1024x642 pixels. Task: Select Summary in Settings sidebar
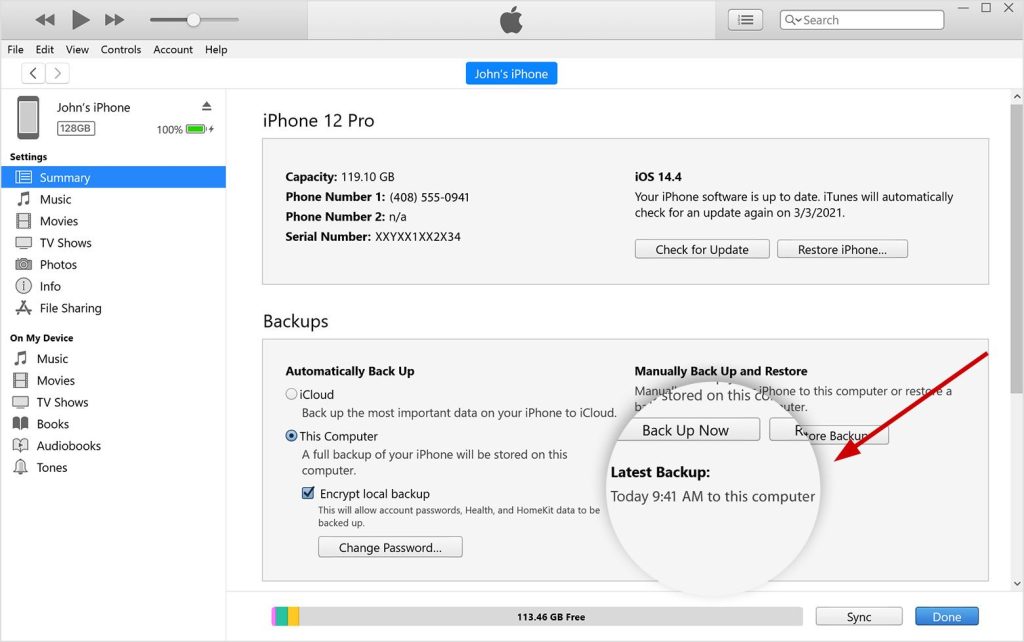[x=114, y=177]
